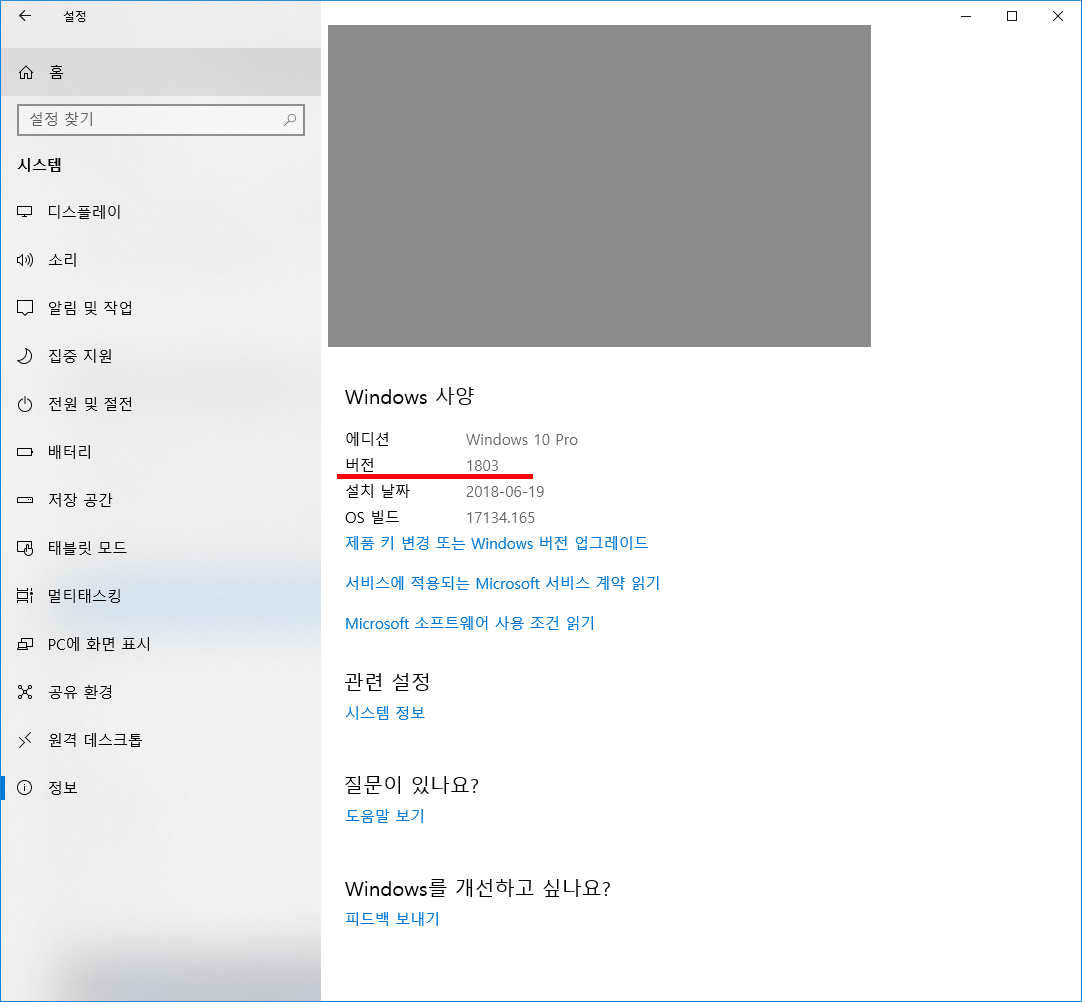Click 제품 키 변경 또는 Windows 버전 업그레이드 link
This screenshot has width=1082, height=1002.
click(496, 543)
